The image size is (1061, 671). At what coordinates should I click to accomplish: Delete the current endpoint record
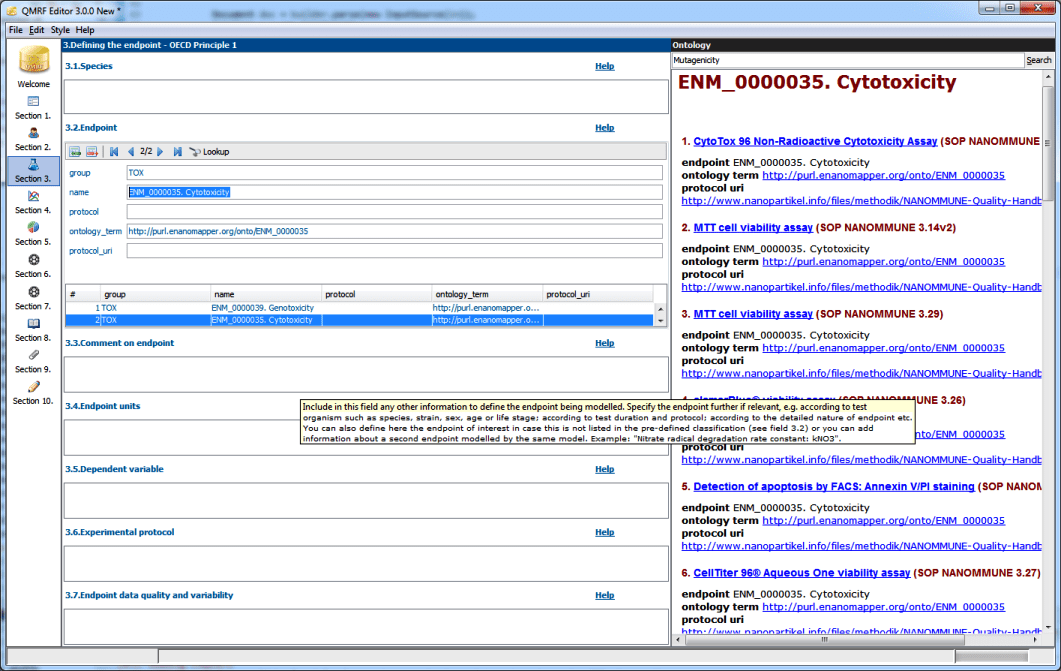pos(92,152)
